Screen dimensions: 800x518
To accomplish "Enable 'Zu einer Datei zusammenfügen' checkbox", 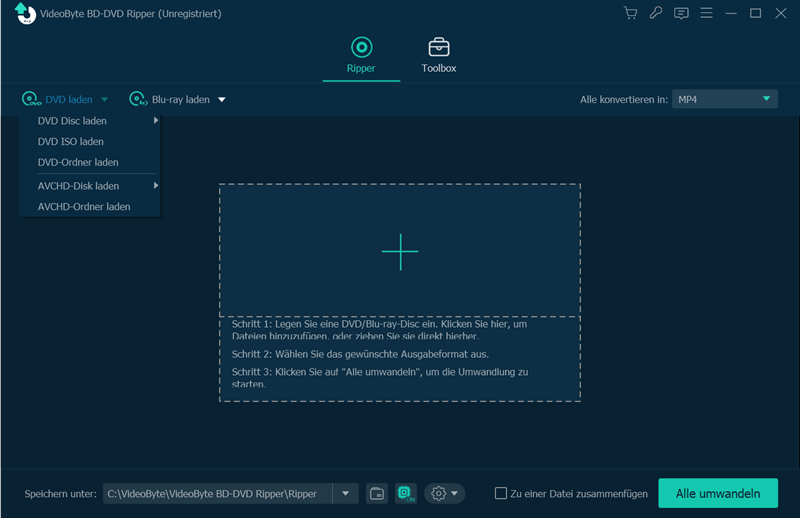I will pyautogui.click(x=502, y=493).
